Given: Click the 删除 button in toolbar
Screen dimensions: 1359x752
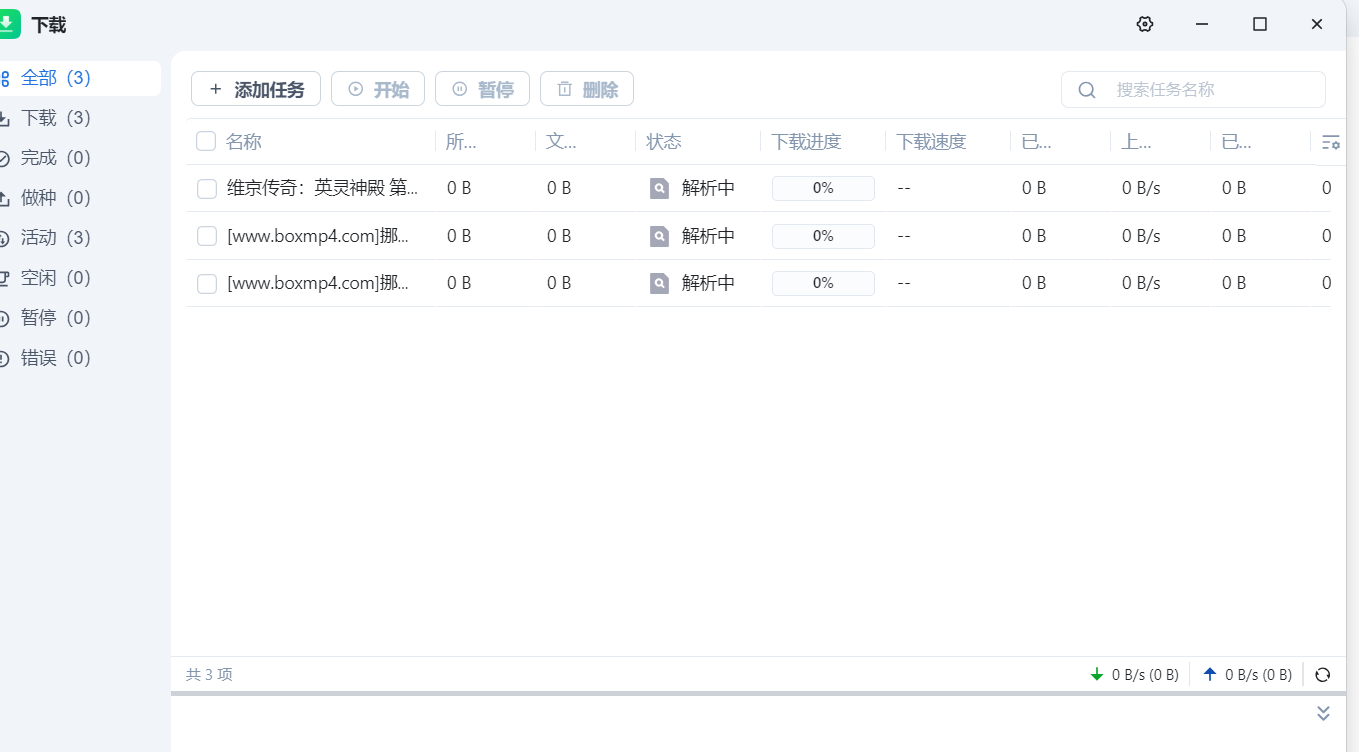Looking at the screenshot, I should [x=587, y=89].
